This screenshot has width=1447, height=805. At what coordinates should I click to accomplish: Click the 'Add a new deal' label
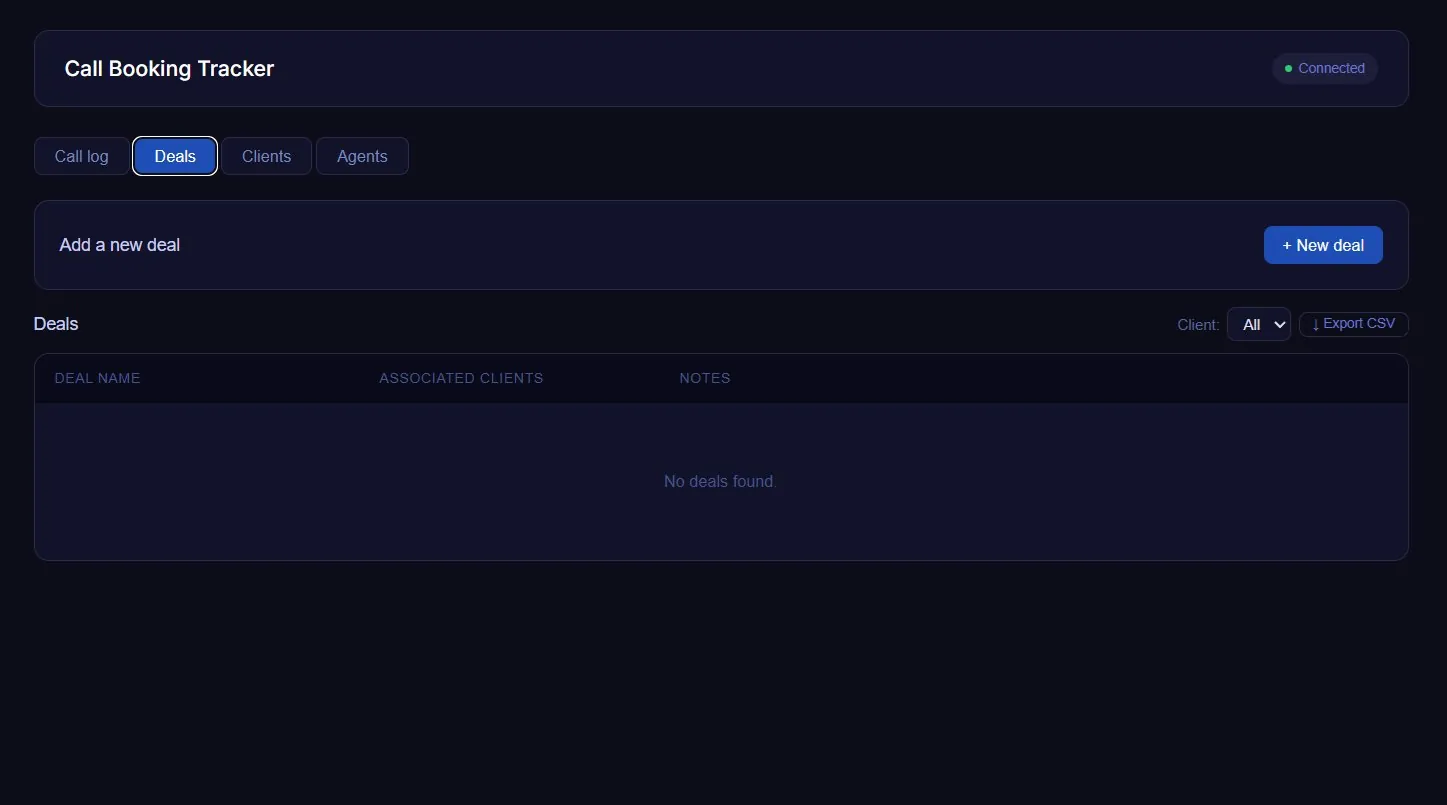click(120, 245)
